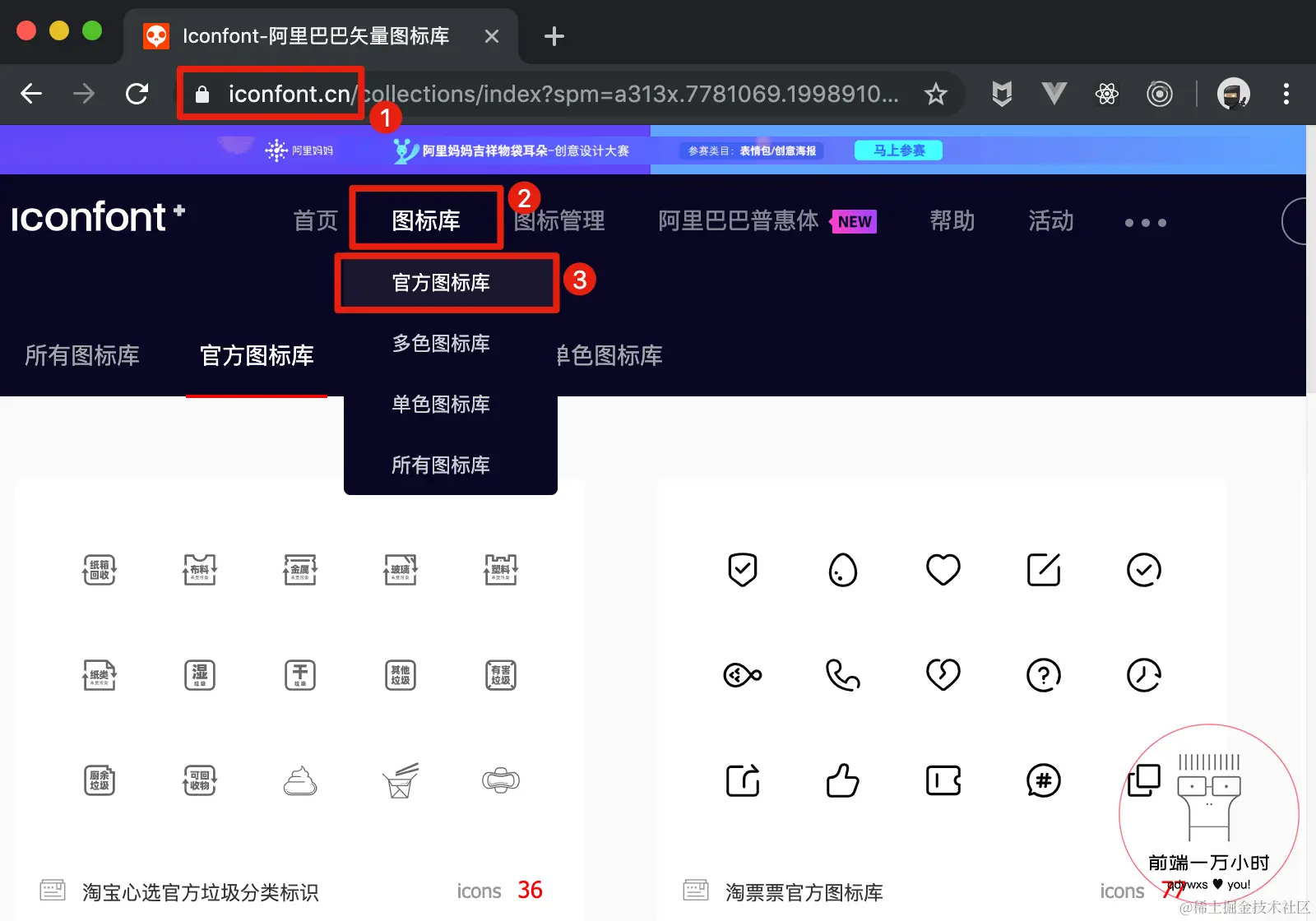Select the takeout box with chopsticks icon

click(401, 780)
